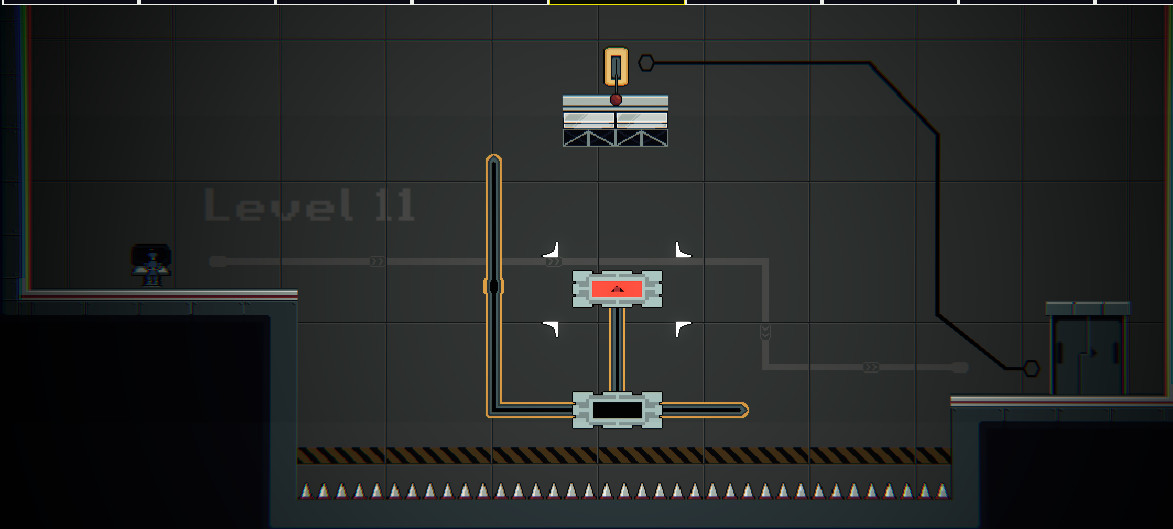Click the vertical strut connecting the two blocks
This screenshot has width=1173, height=529.
(x=617, y=349)
